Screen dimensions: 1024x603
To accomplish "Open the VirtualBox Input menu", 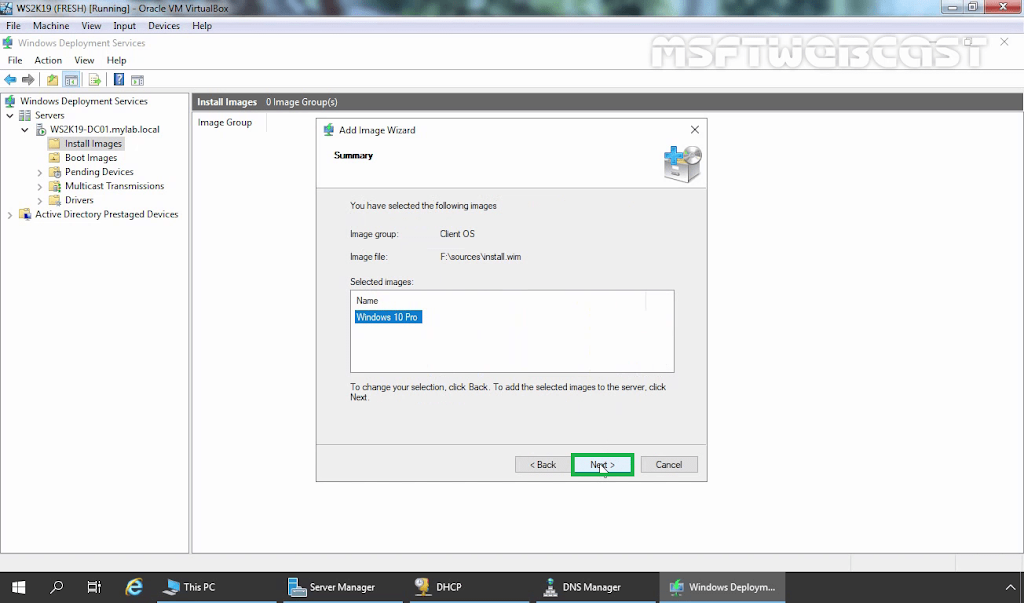I will pos(124,25).
